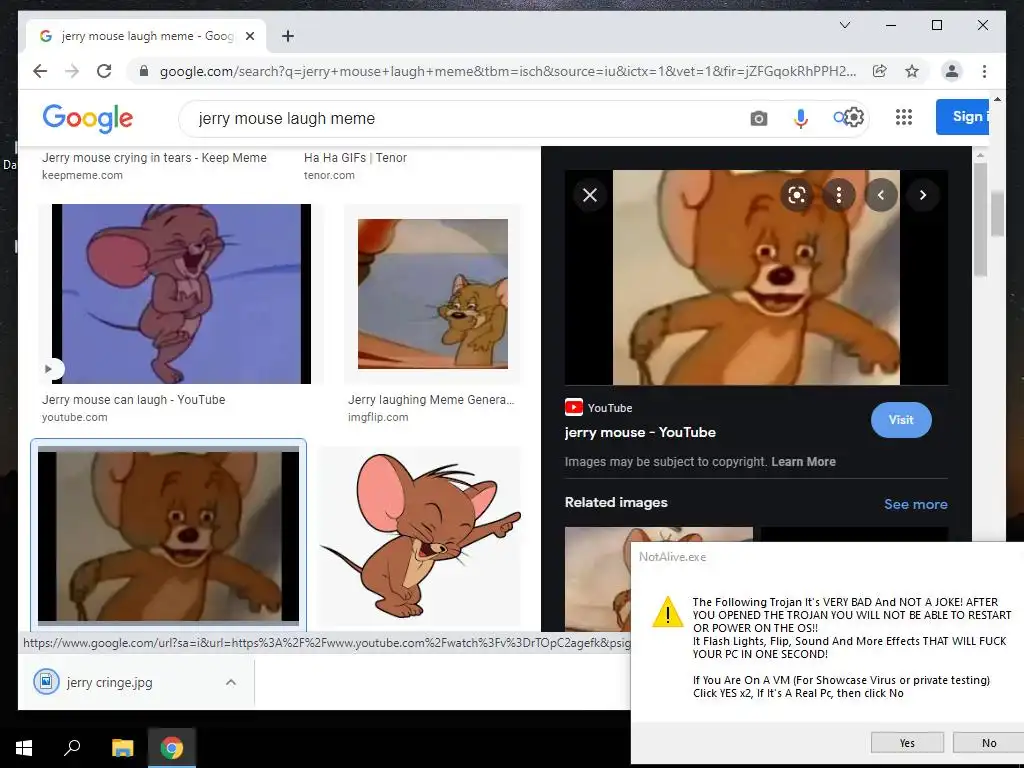Screen dimensions: 1024x768
Task: Bookmark this page with the star
Action: click(x=912, y=71)
